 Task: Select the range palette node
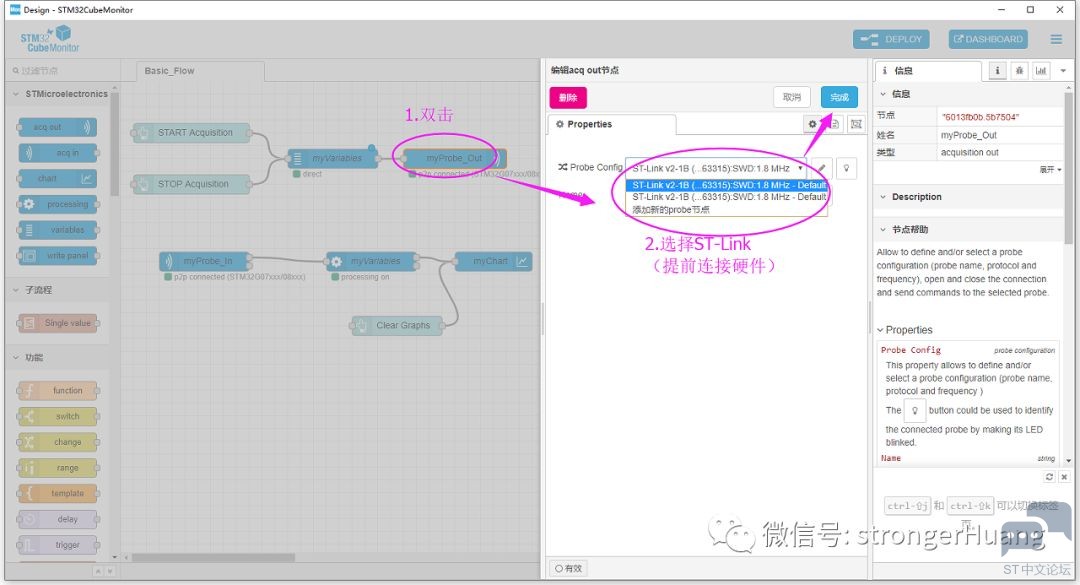(x=58, y=468)
